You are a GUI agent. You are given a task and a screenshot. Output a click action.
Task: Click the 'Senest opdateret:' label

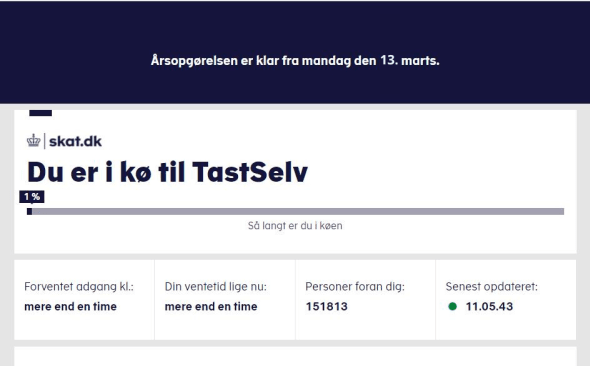click(492, 287)
